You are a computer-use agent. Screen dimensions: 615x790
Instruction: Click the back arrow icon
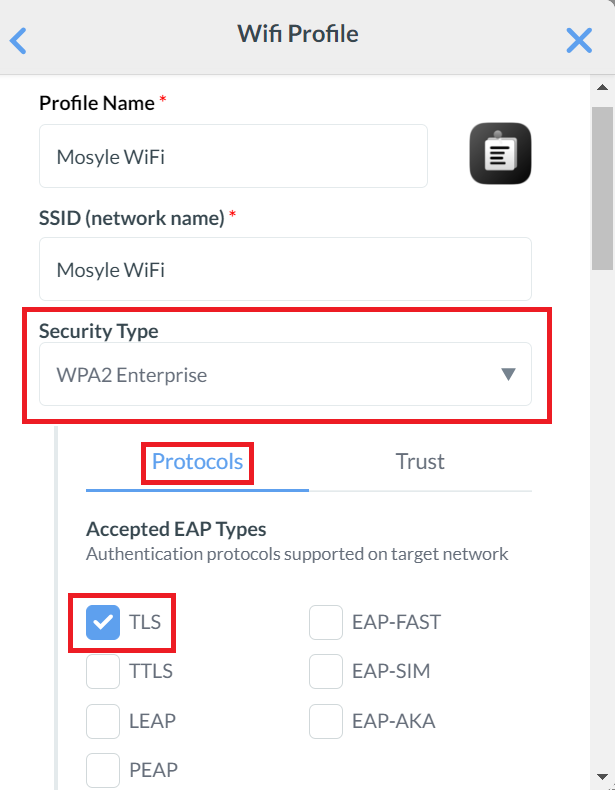click(18, 40)
